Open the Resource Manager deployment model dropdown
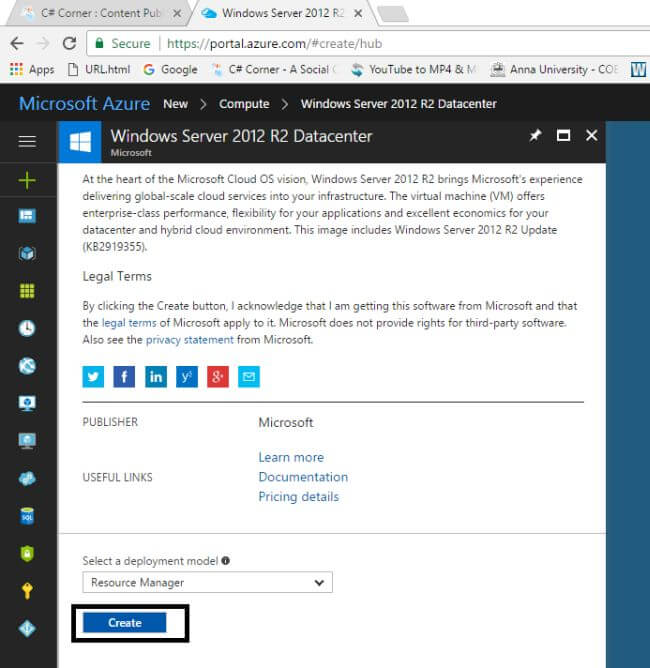This screenshot has height=668, width=650. pyautogui.click(x=207, y=582)
